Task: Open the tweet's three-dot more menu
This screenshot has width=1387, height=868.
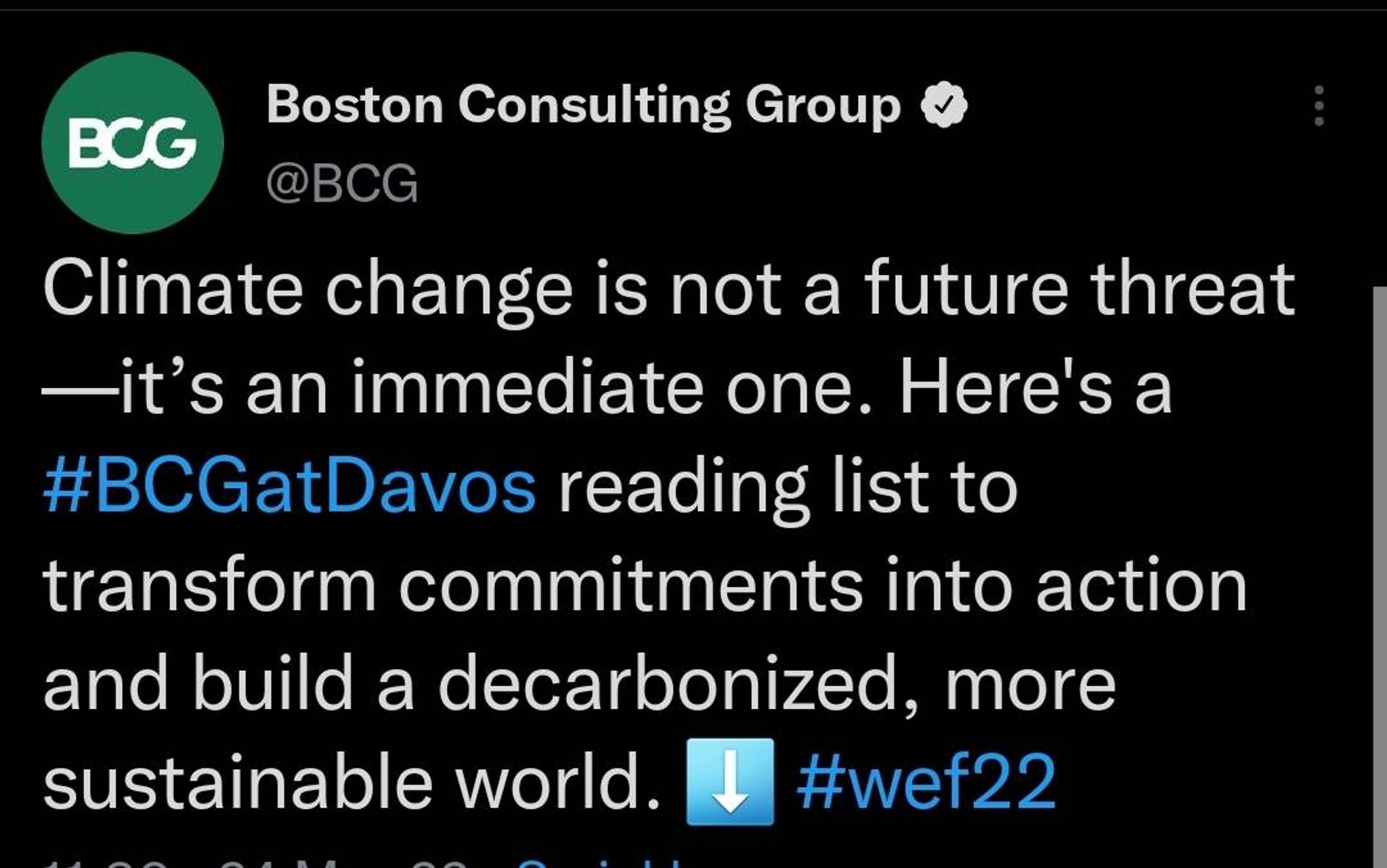Action: (1318, 106)
